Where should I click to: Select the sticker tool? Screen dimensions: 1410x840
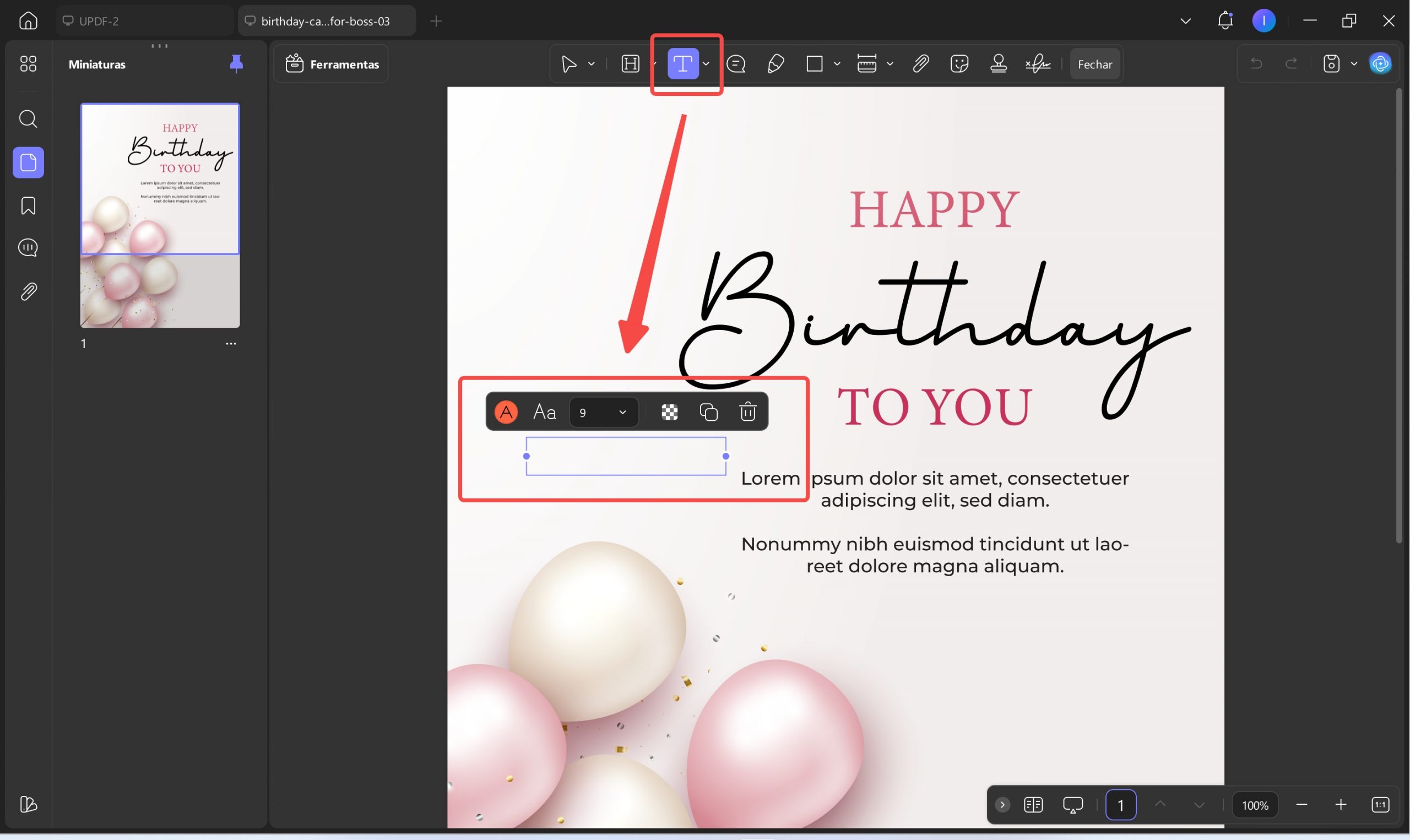click(959, 64)
